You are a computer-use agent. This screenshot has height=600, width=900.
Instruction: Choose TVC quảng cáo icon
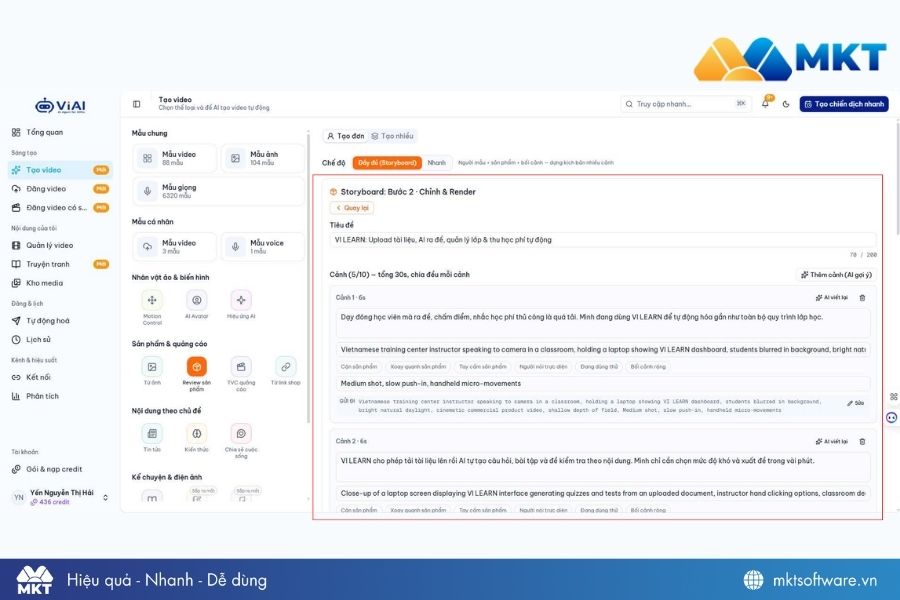tap(241, 367)
